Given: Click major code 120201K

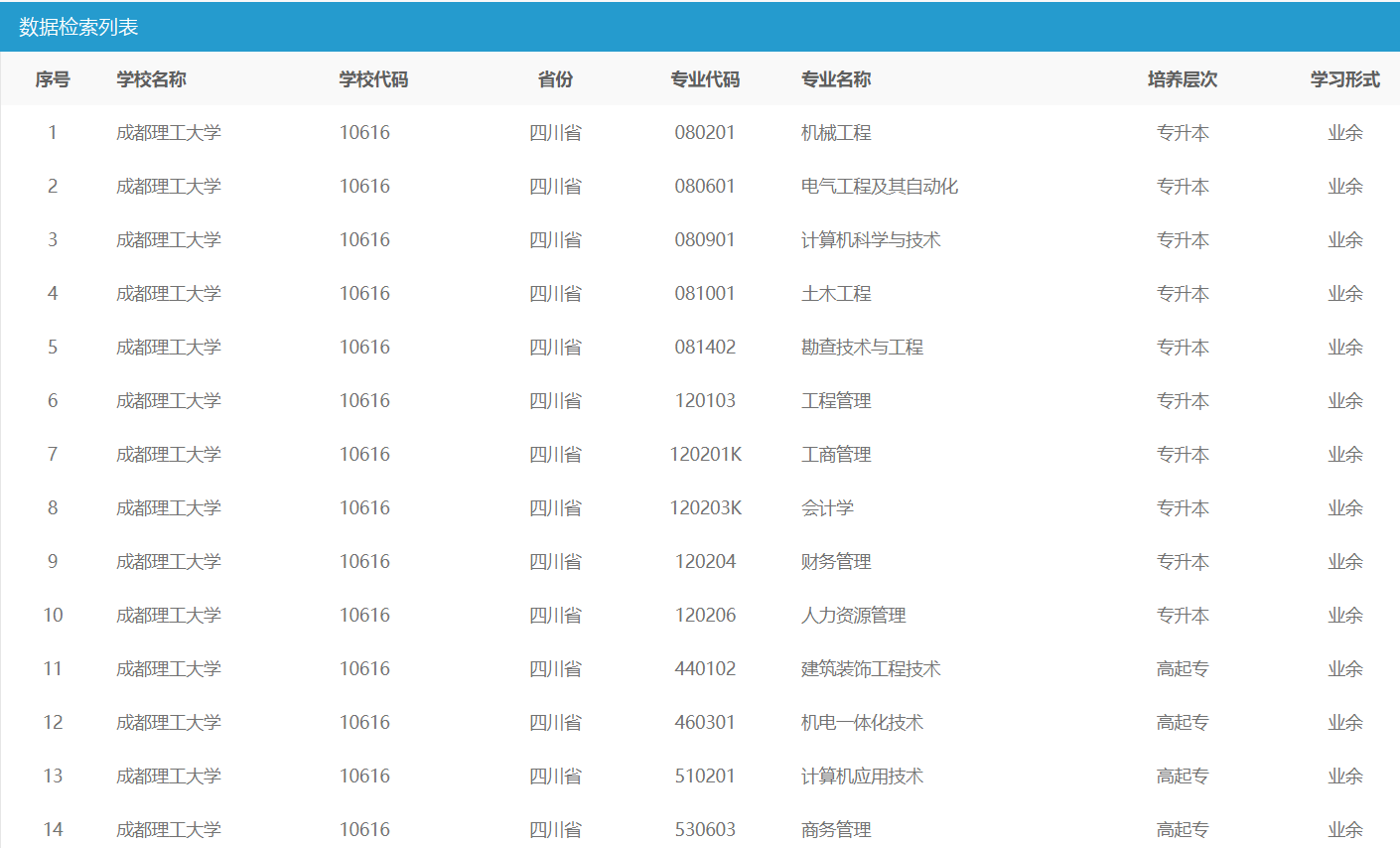Looking at the screenshot, I should click(x=705, y=455).
